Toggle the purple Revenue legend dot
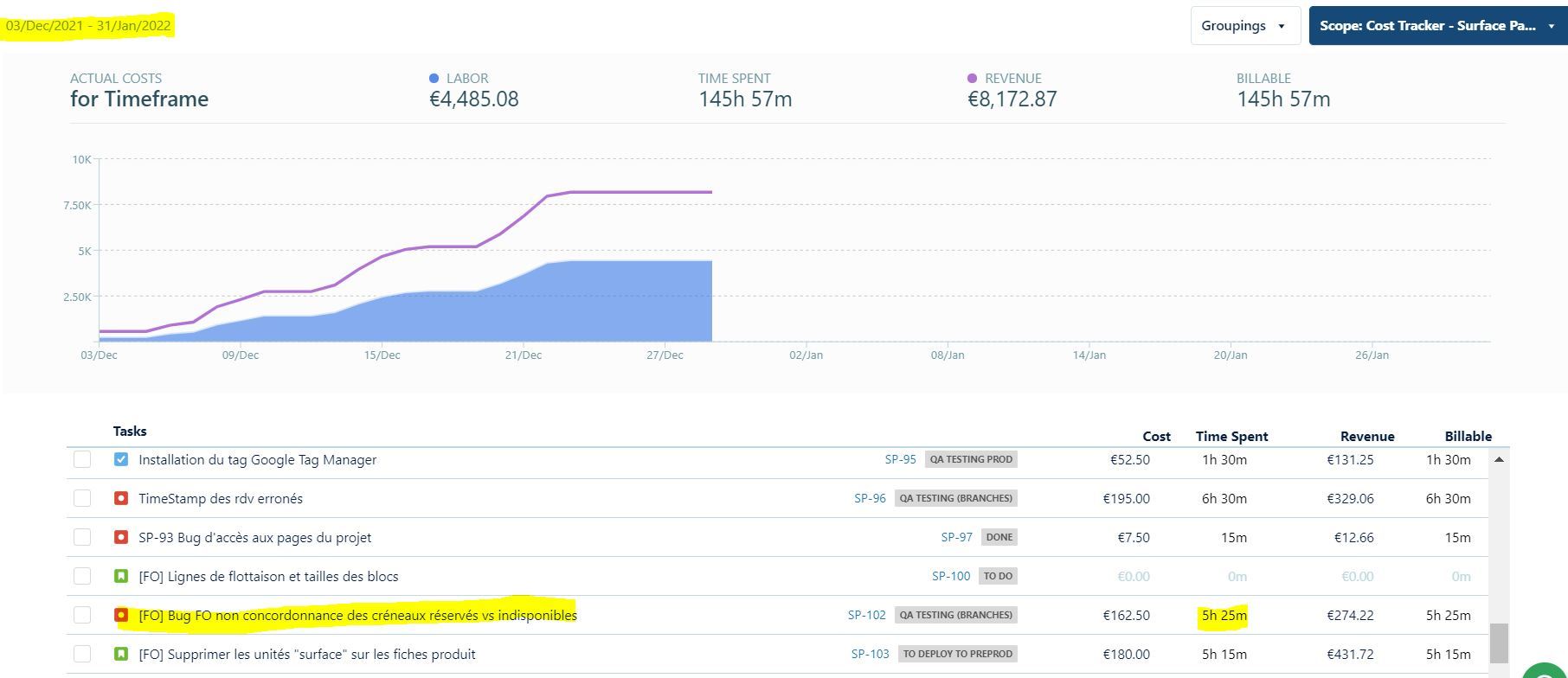The height and width of the screenshot is (678, 1568). (x=972, y=79)
